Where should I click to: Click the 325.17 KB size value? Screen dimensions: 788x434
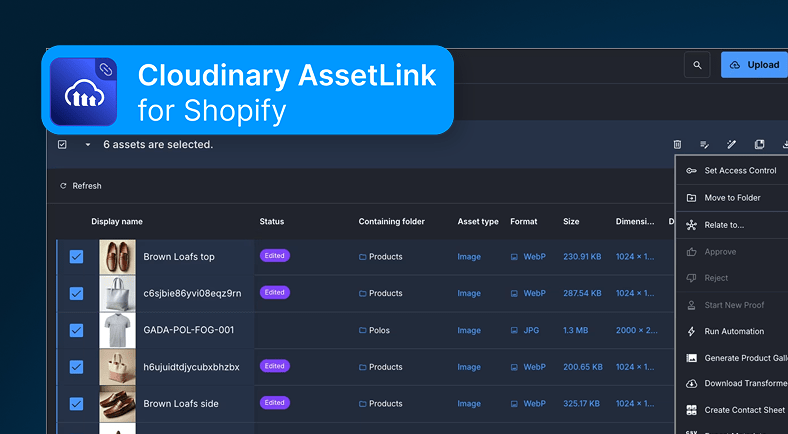coord(581,404)
